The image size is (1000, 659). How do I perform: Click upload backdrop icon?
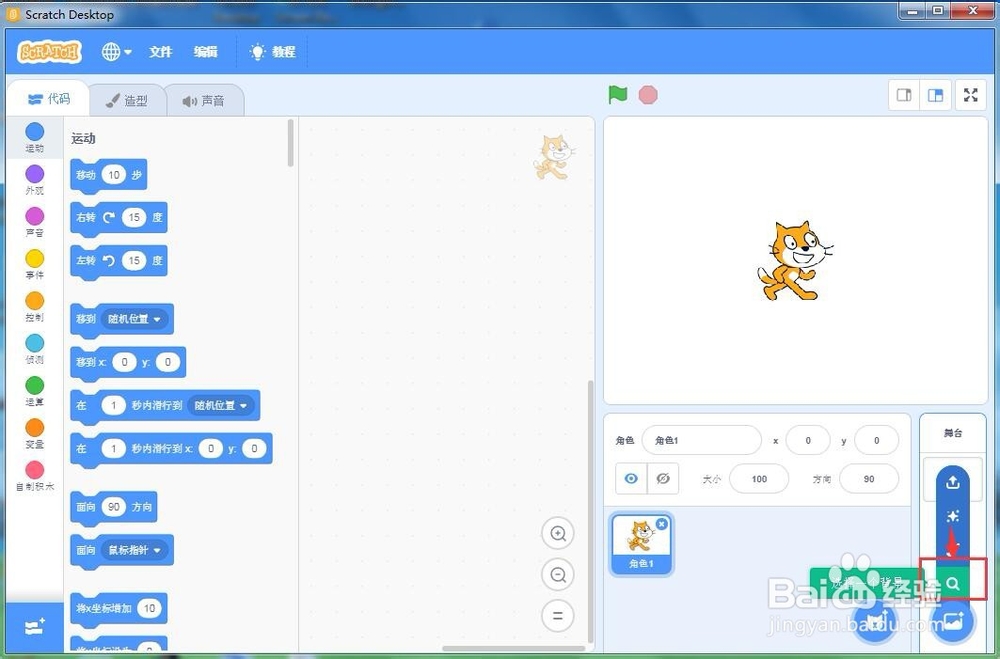(x=953, y=482)
